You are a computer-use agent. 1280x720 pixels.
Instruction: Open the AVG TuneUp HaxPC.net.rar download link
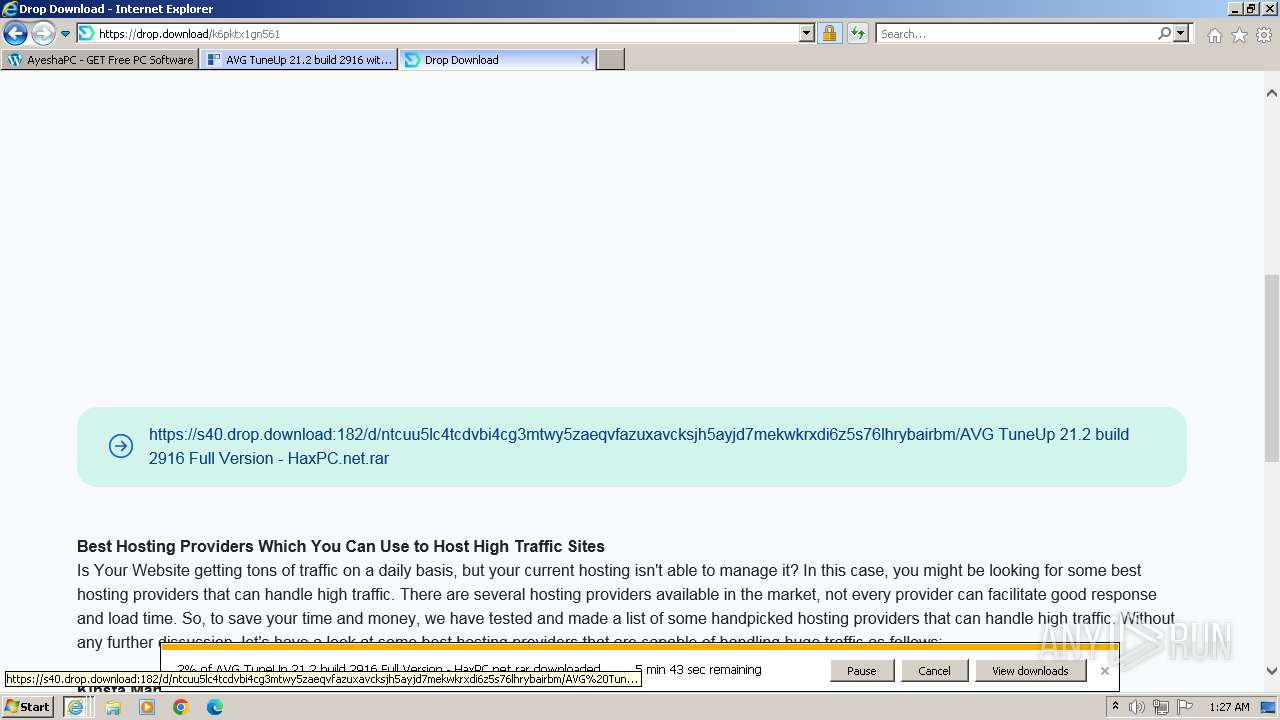point(639,446)
